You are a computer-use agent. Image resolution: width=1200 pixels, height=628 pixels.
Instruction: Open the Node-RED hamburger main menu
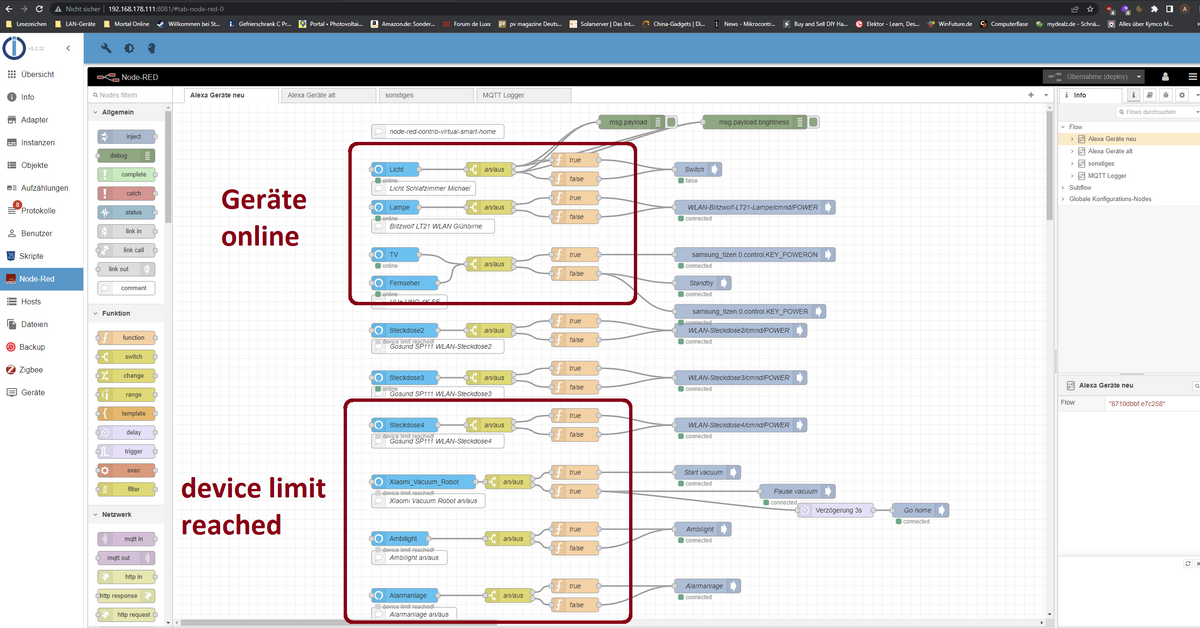point(1191,76)
